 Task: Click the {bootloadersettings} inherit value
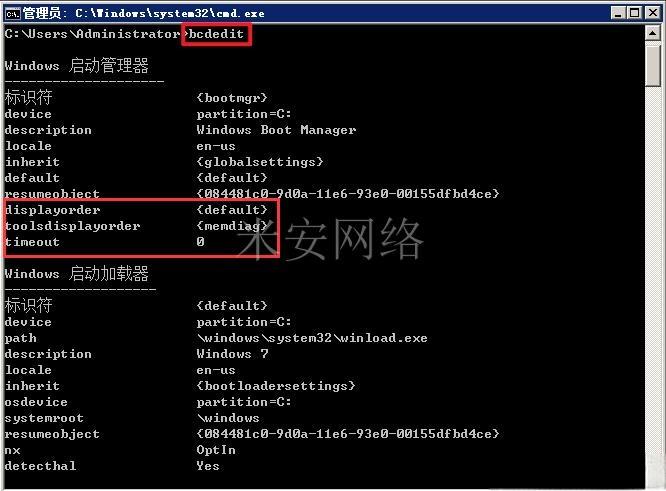[x=276, y=386]
